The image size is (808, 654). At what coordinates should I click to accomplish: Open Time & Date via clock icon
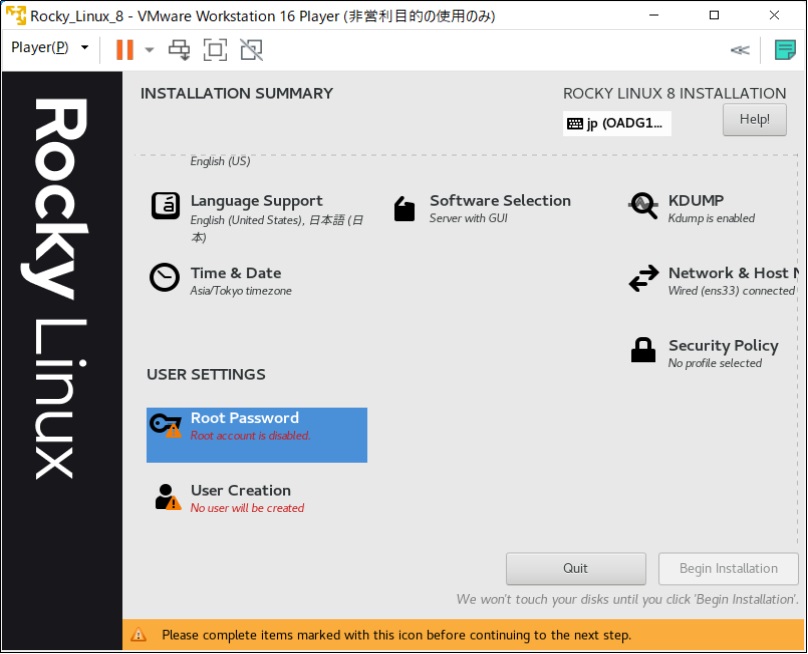[163, 278]
